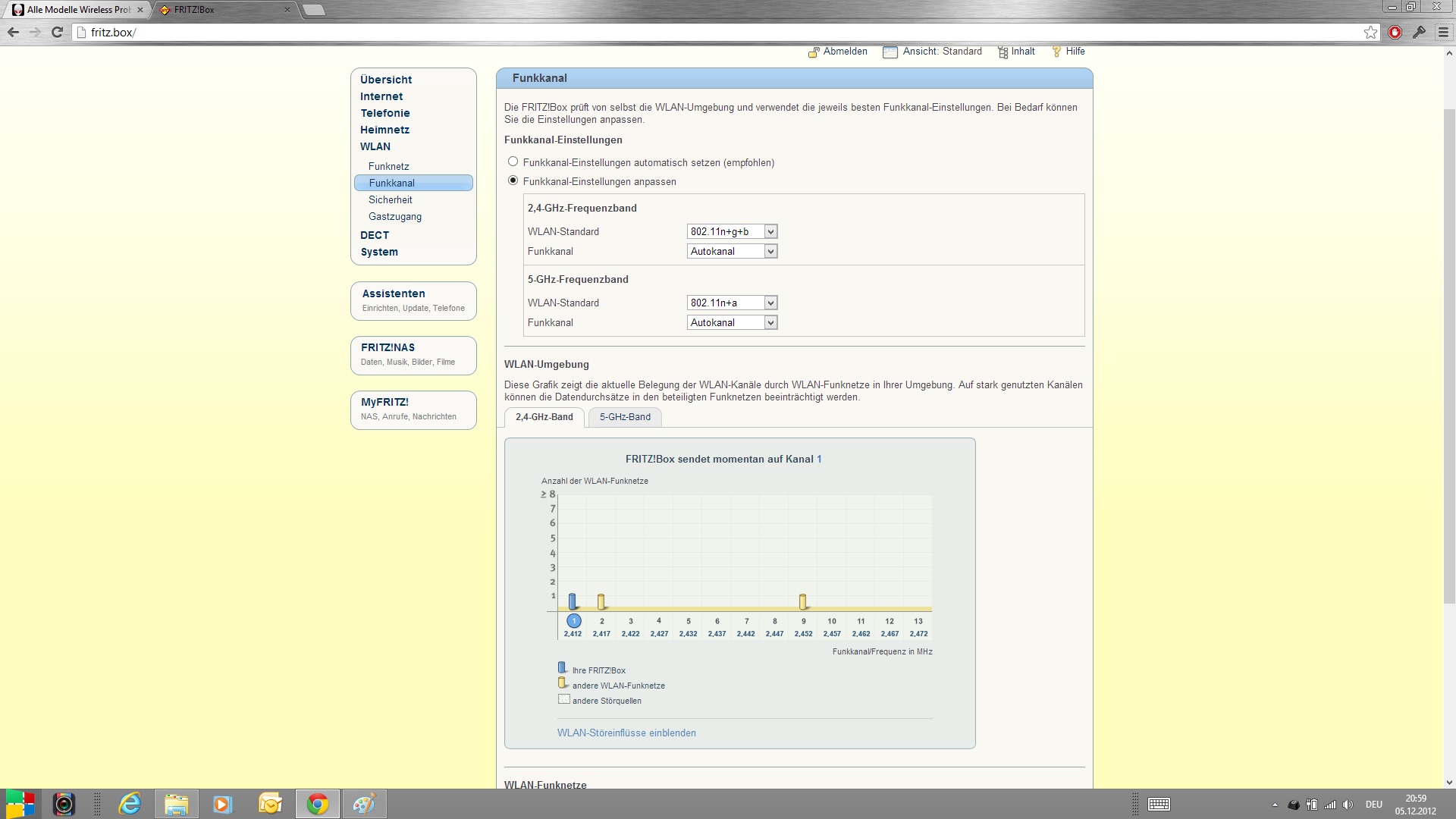Viewport: 1456px width, 819px height.
Task: Switch to the 2,4-GHz-Band tab
Action: (x=544, y=417)
